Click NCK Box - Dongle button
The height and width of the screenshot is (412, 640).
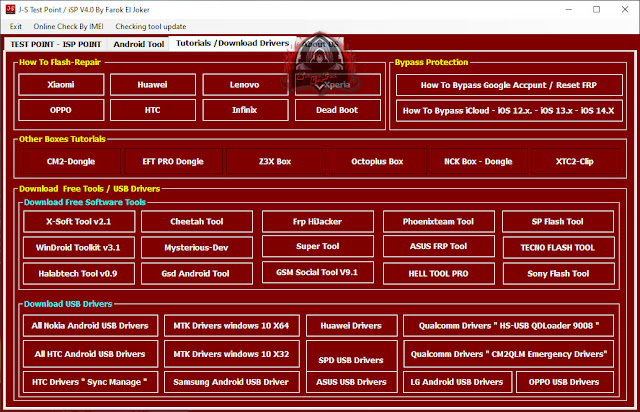pos(479,161)
